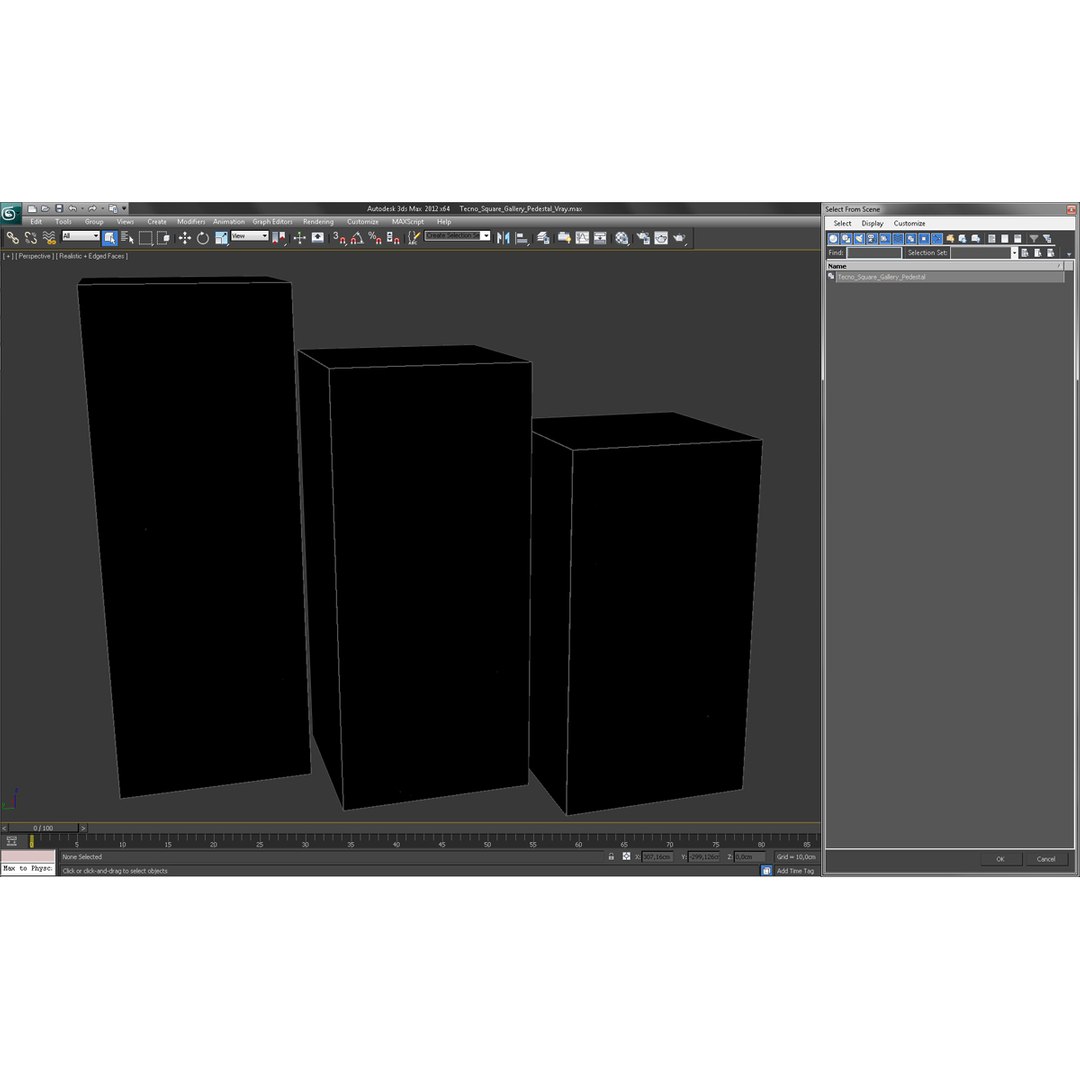Open the Curve Editor

click(583, 238)
